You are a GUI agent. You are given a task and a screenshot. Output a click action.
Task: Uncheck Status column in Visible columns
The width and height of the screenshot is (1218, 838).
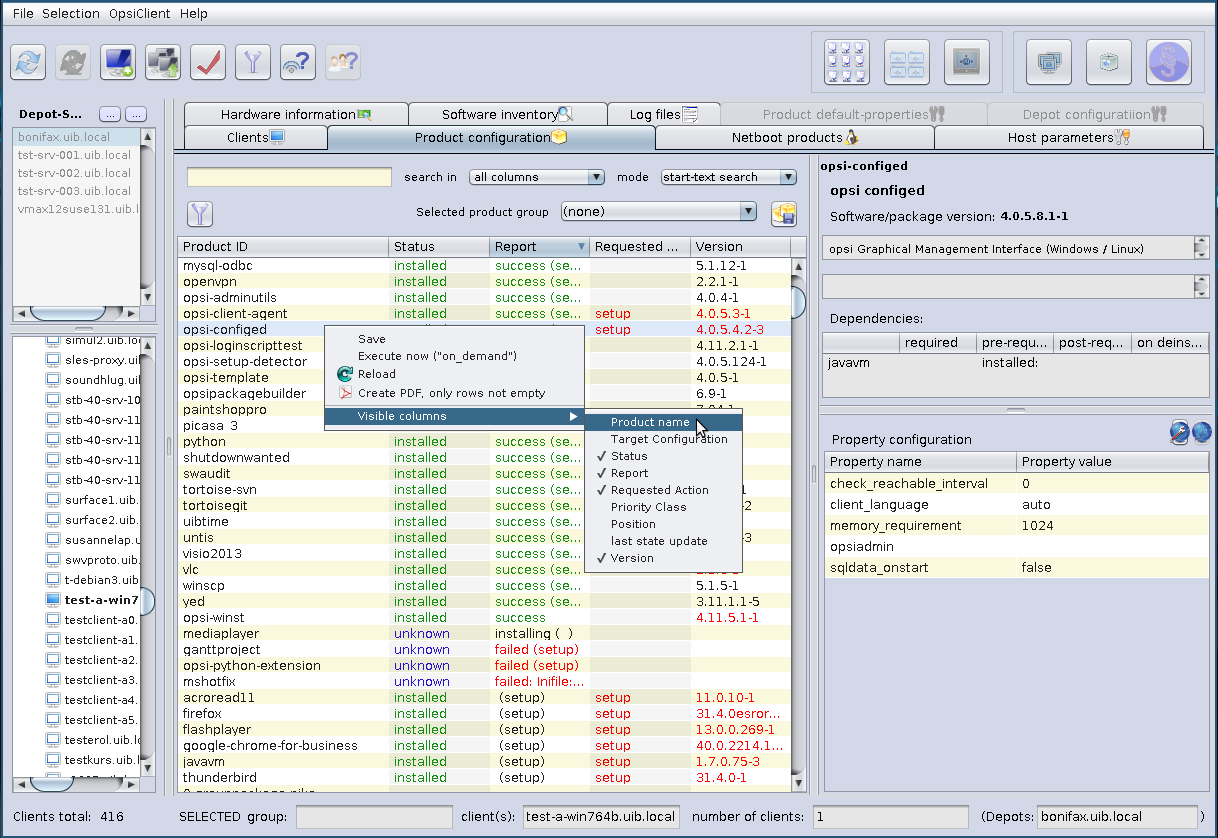click(x=663, y=456)
